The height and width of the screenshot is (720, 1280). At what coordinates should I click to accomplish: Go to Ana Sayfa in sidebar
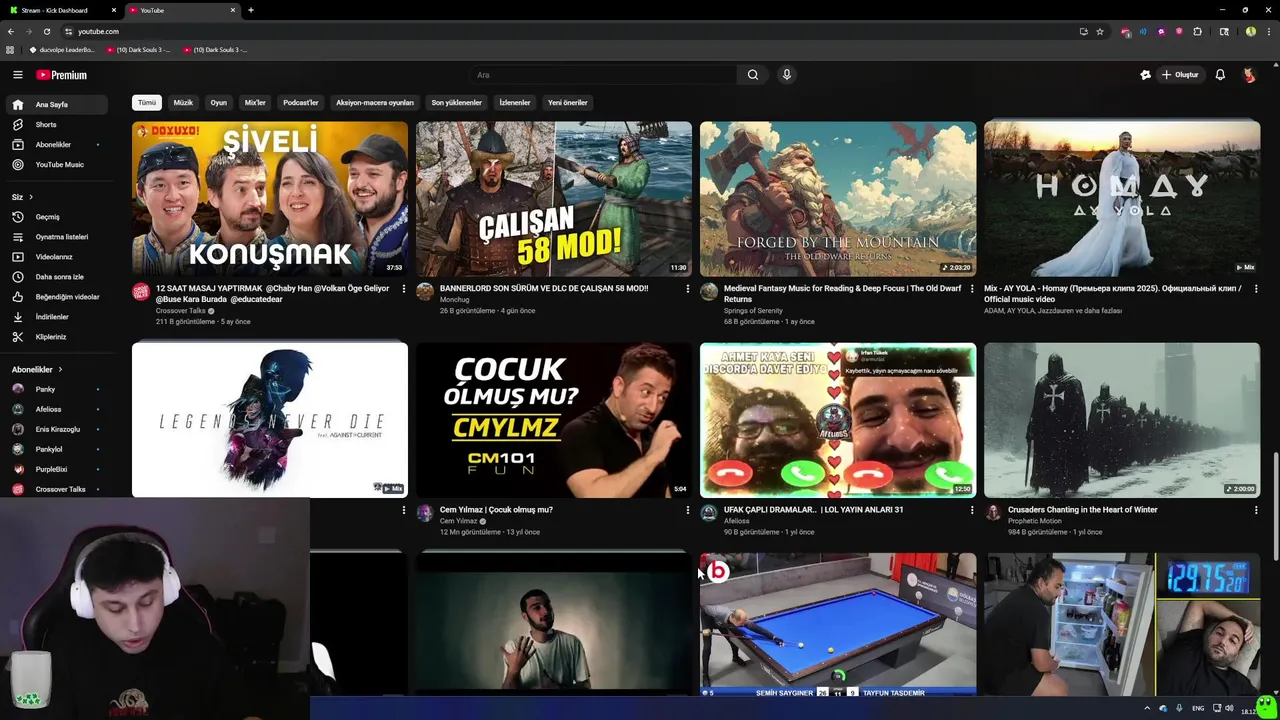click(x=59, y=105)
